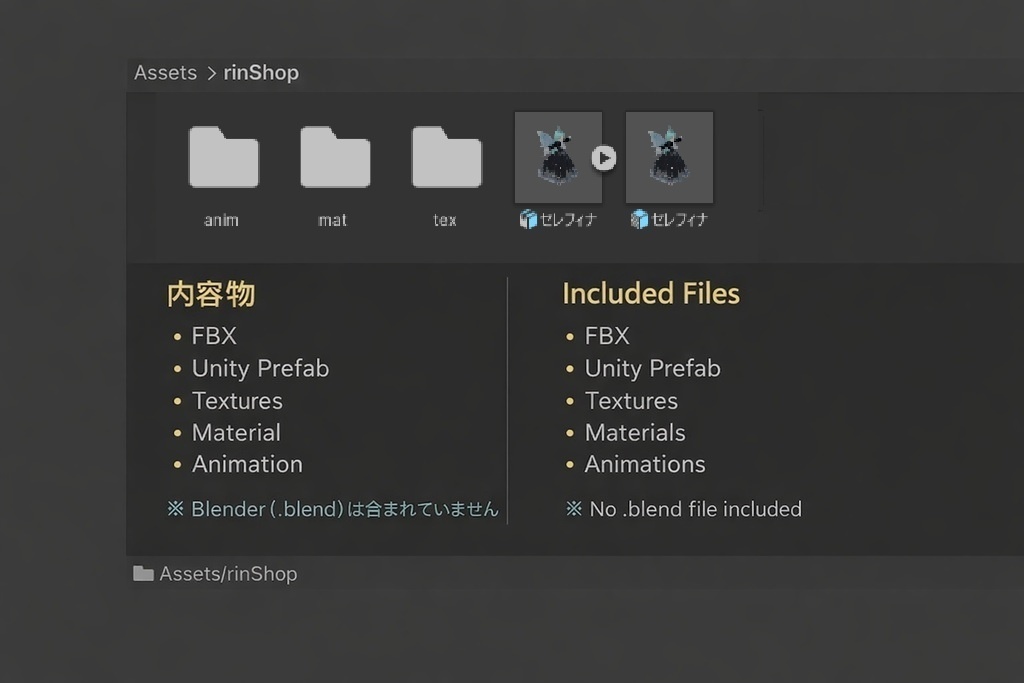The width and height of the screenshot is (1024, 683).
Task: Click FBX under Included Files
Action: coord(607,336)
